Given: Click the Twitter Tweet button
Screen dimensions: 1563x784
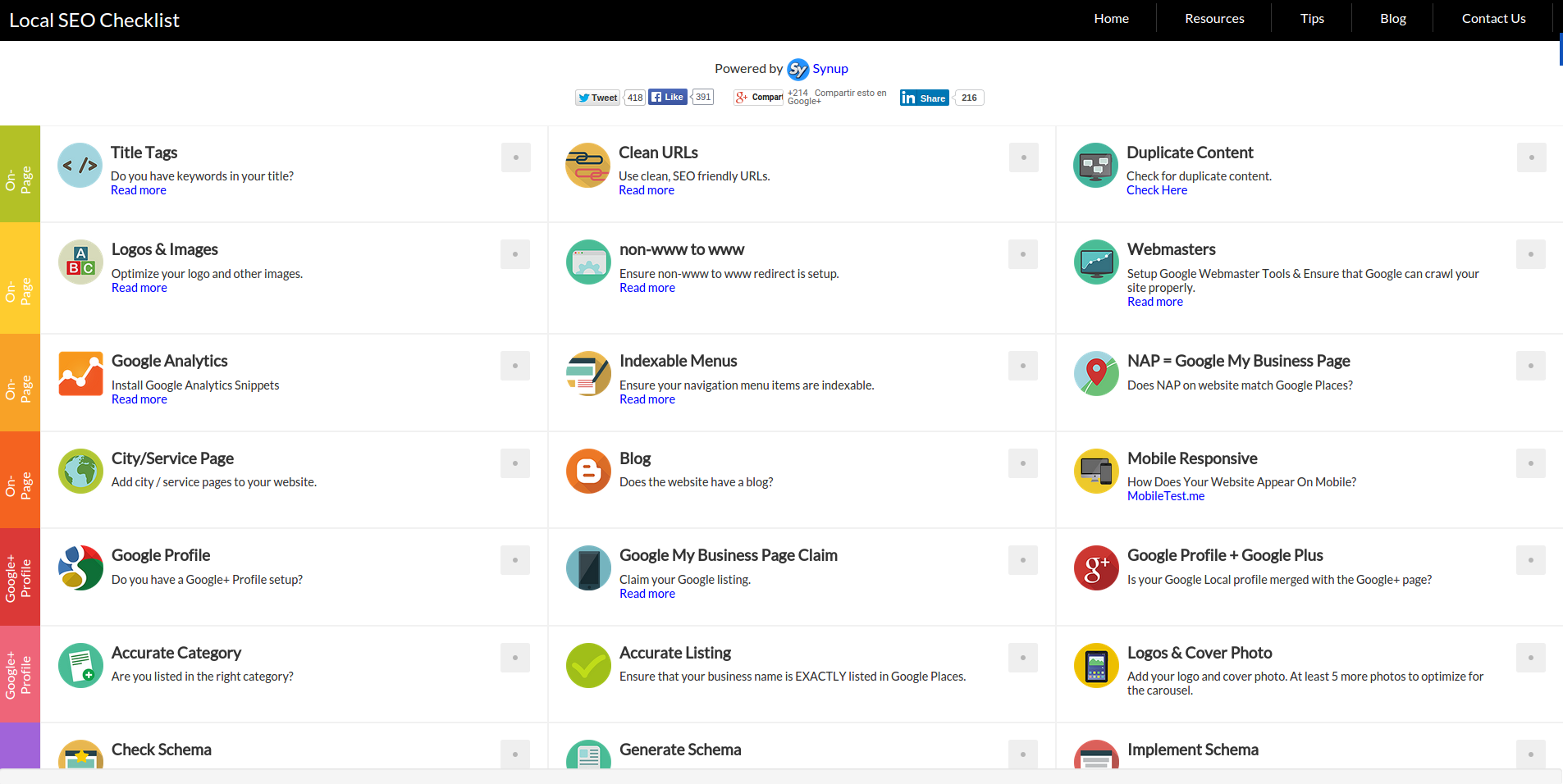Looking at the screenshot, I should (597, 98).
